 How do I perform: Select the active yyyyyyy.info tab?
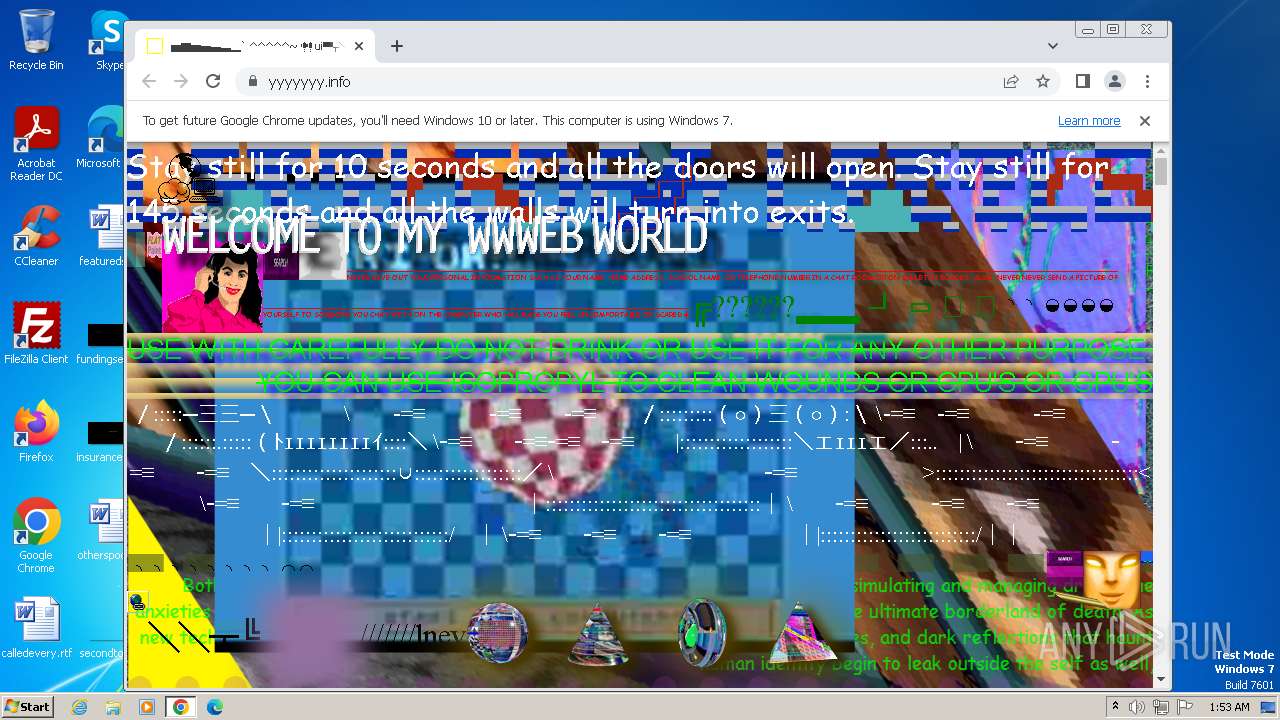pyautogui.click(x=255, y=46)
